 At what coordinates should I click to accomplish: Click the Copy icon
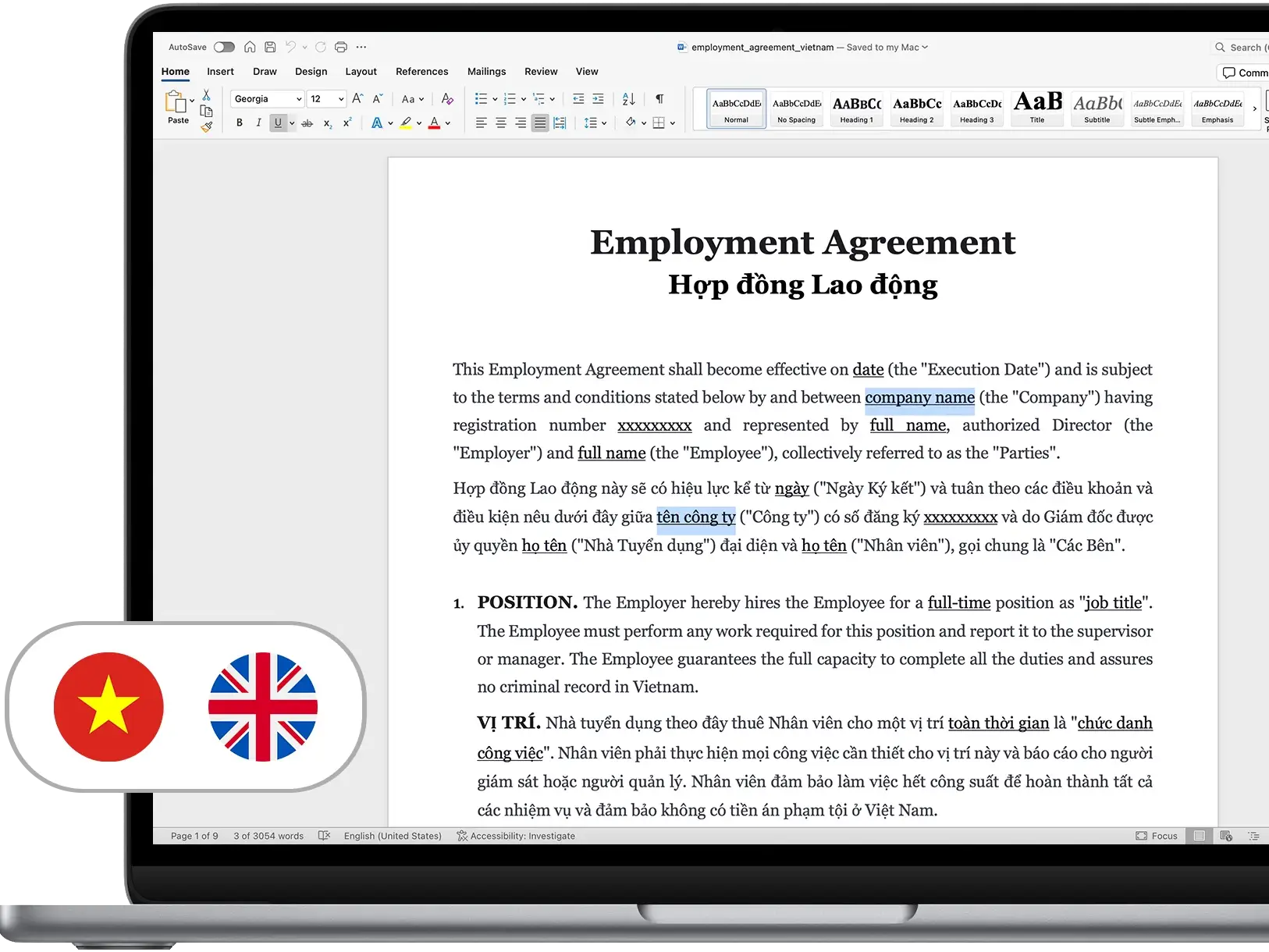(x=206, y=111)
